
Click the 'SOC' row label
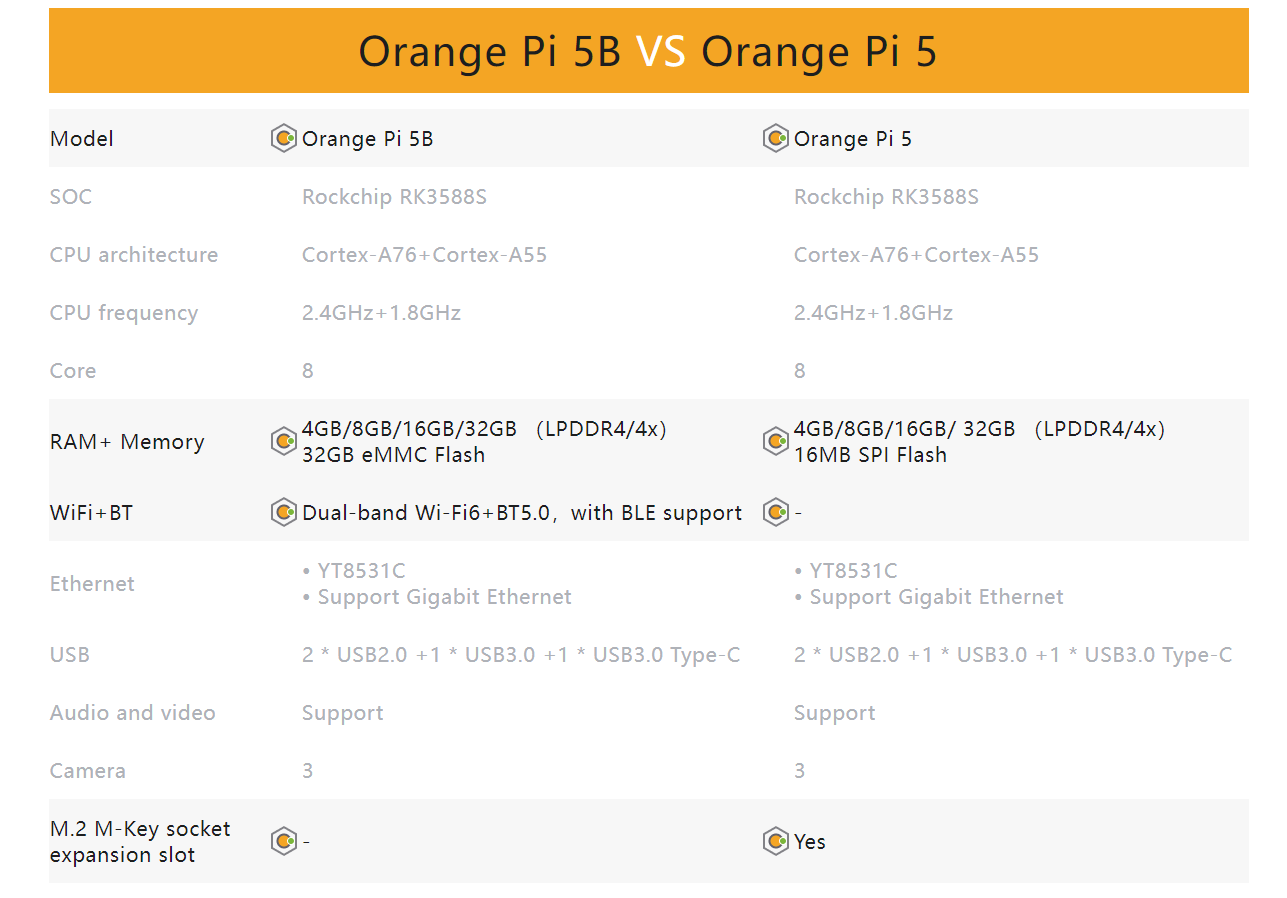pos(71,196)
